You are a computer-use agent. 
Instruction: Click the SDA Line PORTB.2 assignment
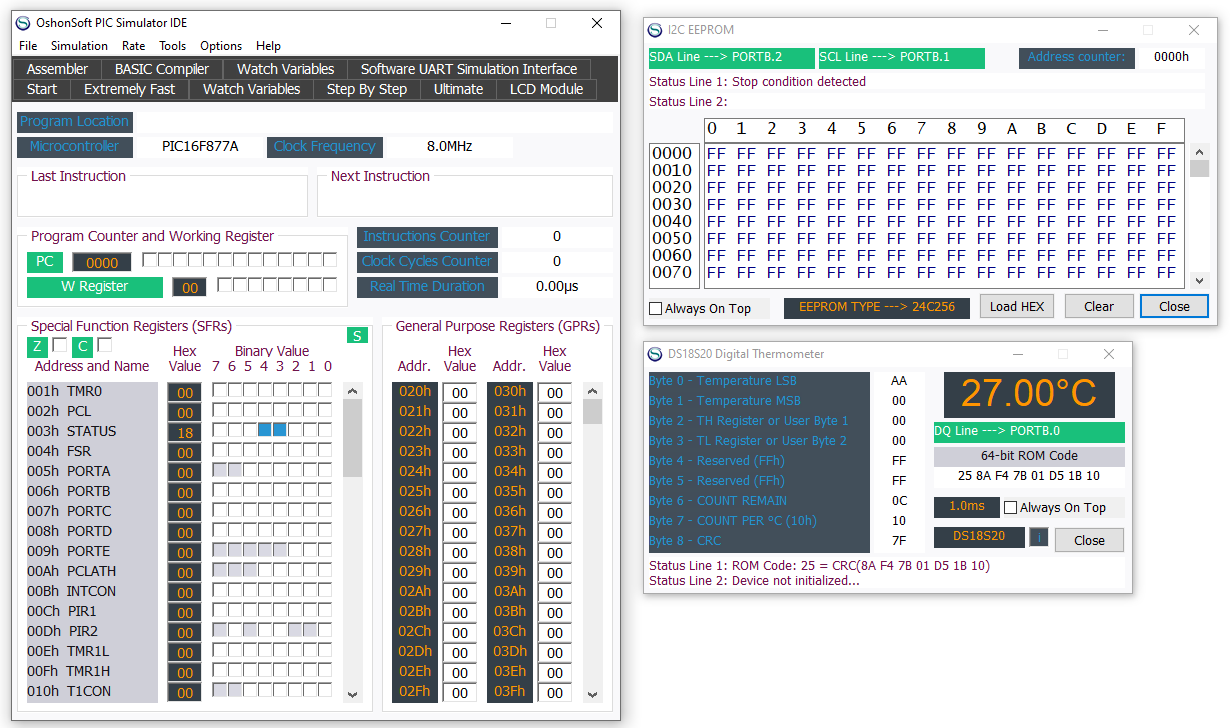(731, 58)
